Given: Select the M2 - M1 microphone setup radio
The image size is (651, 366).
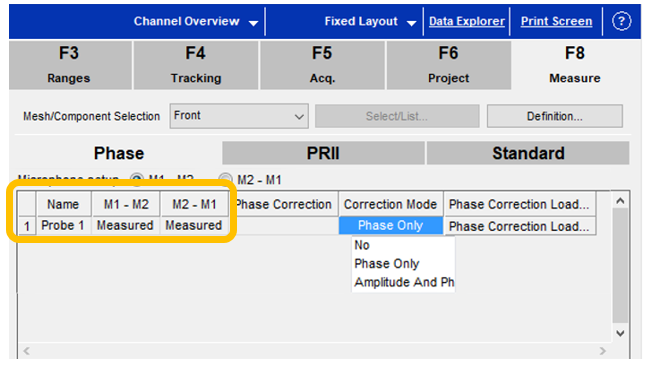Looking at the screenshot, I should coord(225,179).
